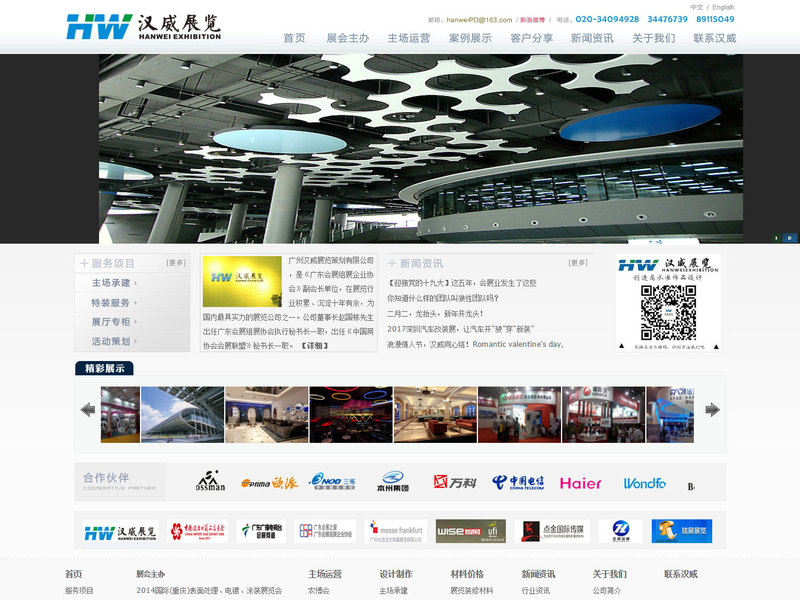Viewport: 800px width, 600px height.
Task: Open news item 迎接党的十九大
Action: pos(462,283)
